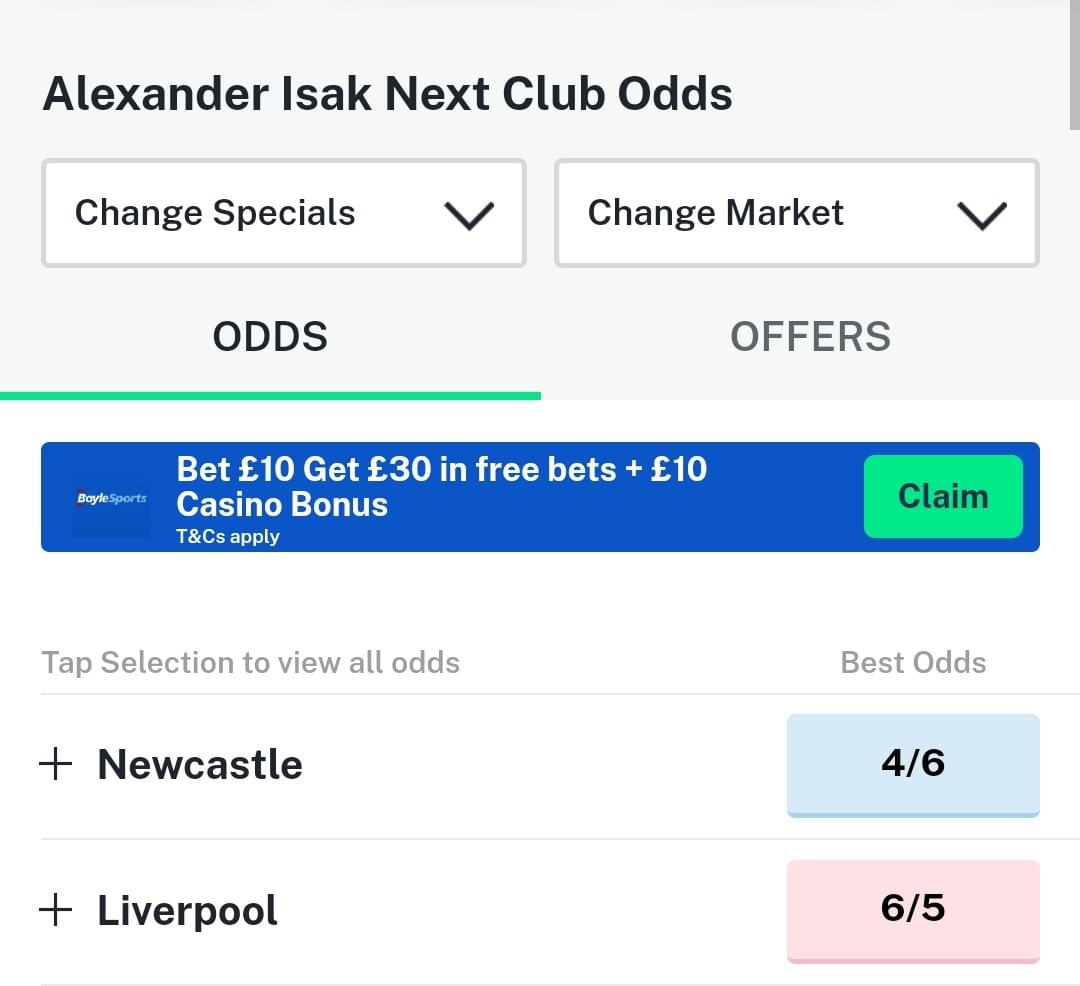Claim the BoyleSports free bets offer
The image size is (1080, 986).
pyautogui.click(x=943, y=496)
